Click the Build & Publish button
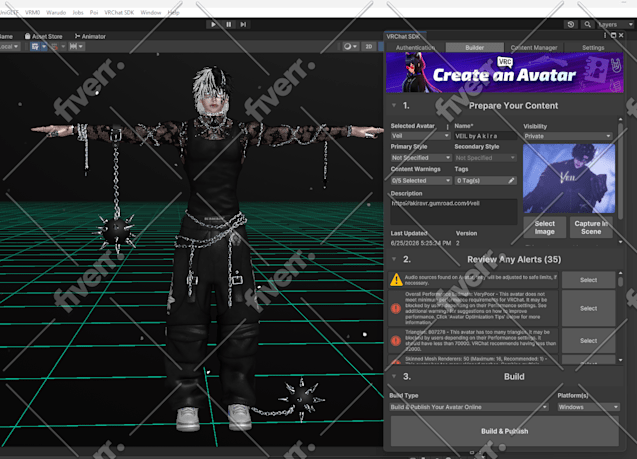Viewport: 637px width, 459px height. pyautogui.click(x=505, y=431)
